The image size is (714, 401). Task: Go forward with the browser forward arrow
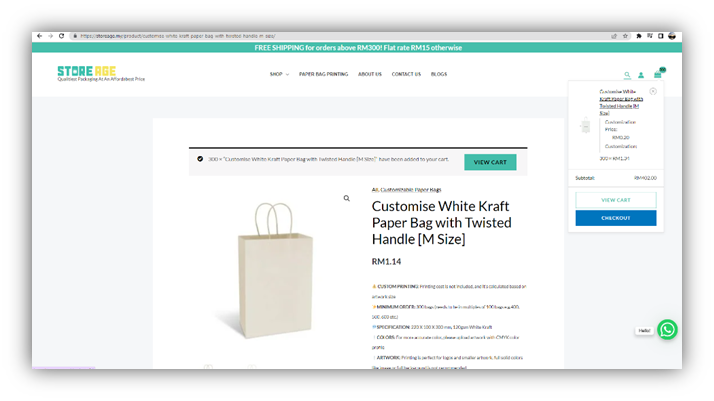click(51, 36)
